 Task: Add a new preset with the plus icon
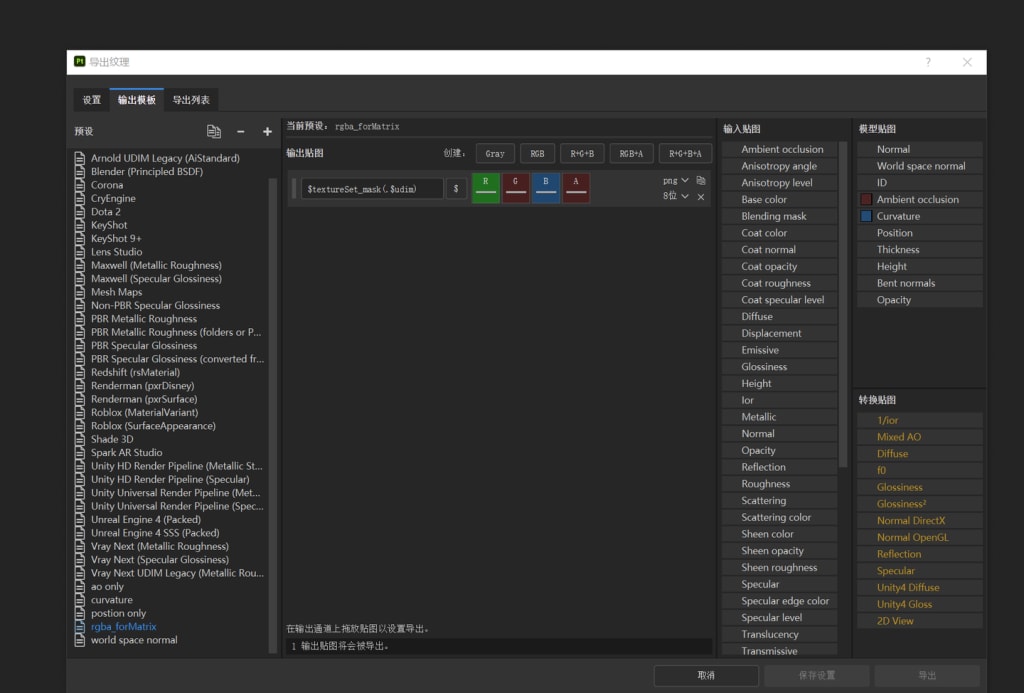tap(267, 131)
